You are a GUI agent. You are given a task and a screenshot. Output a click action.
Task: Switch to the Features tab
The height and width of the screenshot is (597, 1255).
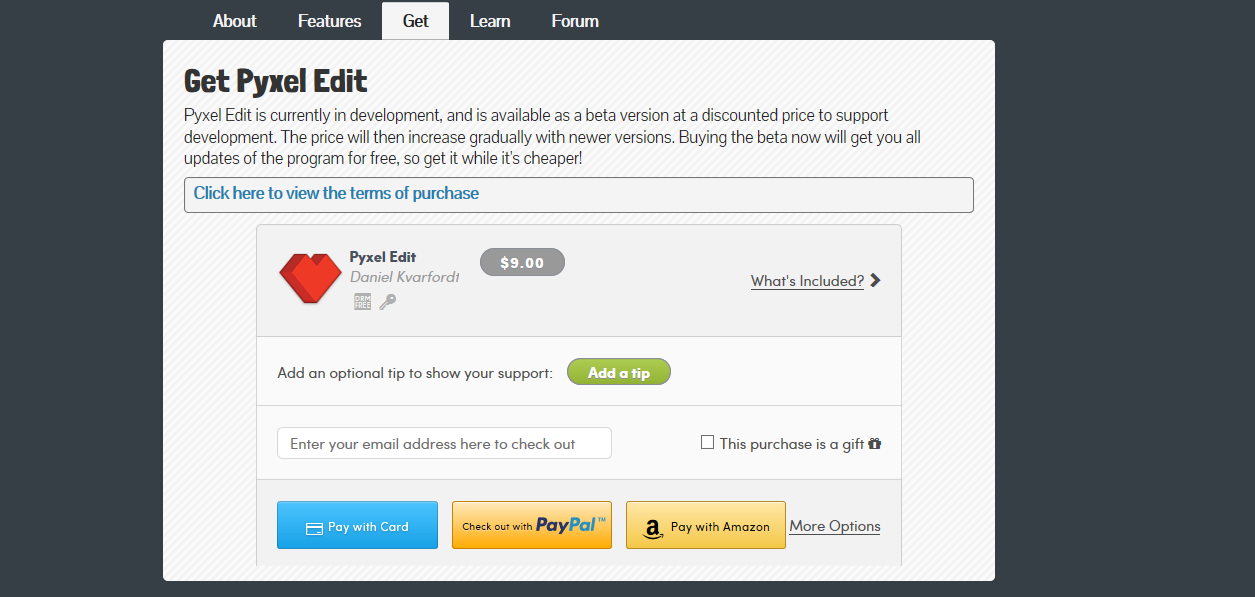(330, 21)
